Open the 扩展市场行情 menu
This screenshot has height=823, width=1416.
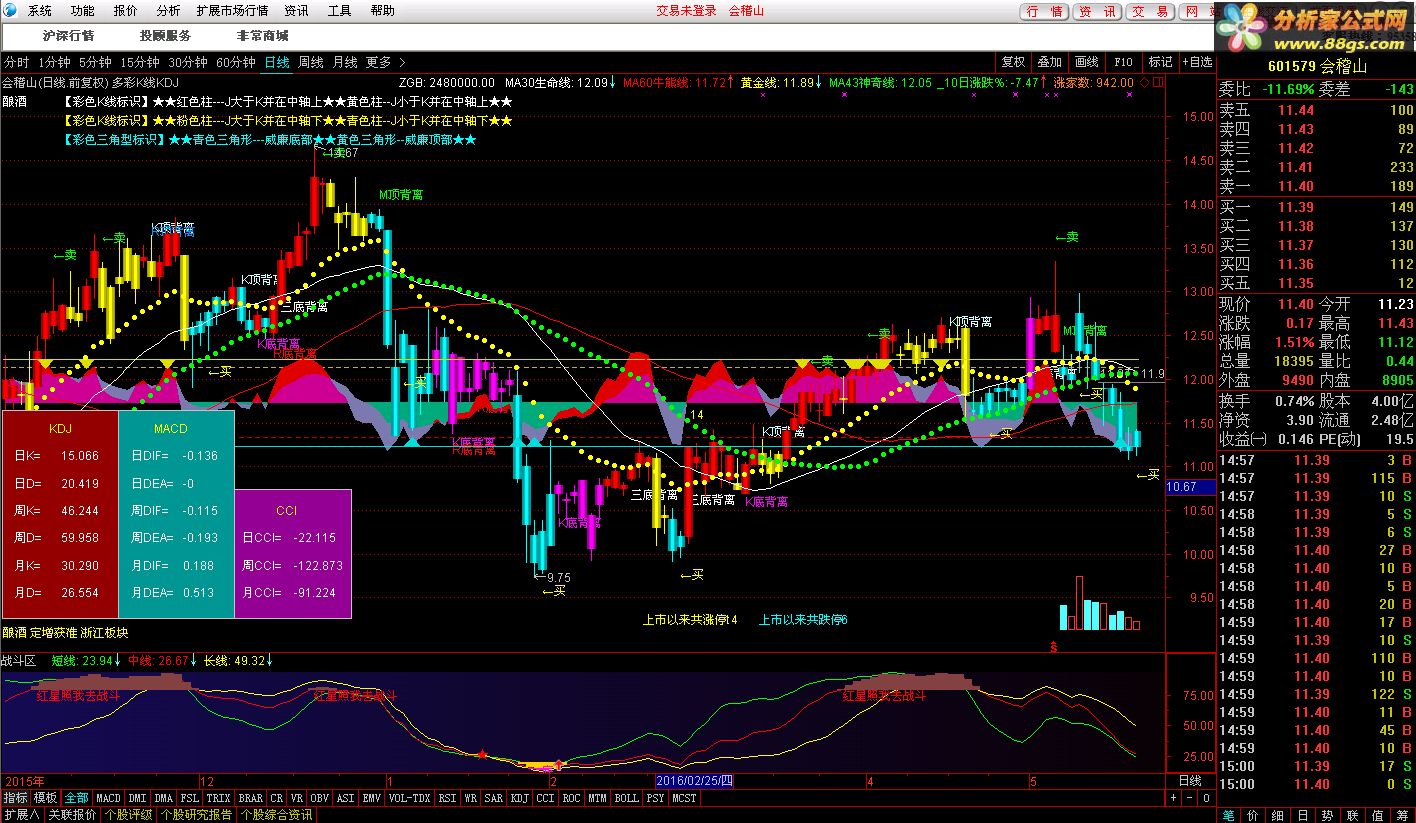[232, 11]
